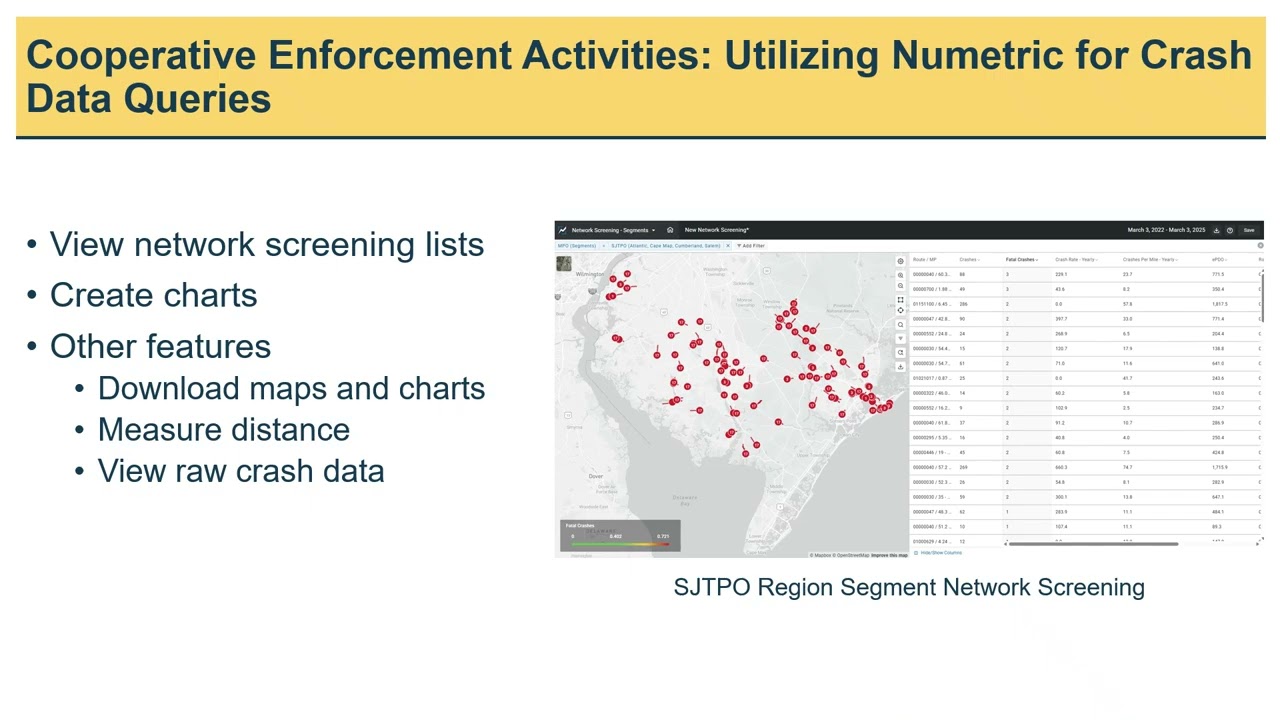Click the Route / MP column header
The image size is (1280, 720).
[x=925, y=260]
